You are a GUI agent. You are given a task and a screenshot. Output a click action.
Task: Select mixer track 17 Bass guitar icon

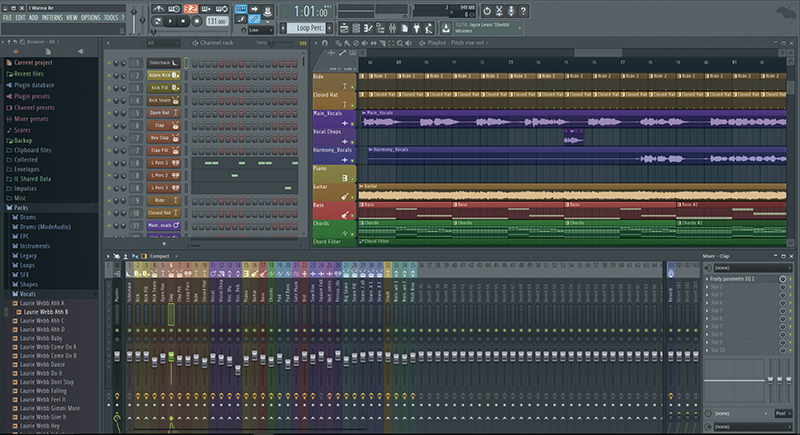262,274
